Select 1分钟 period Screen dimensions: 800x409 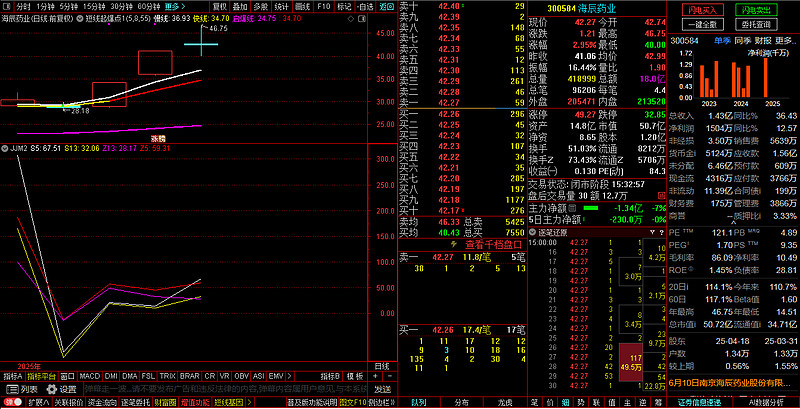pyautogui.click(x=45, y=7)
